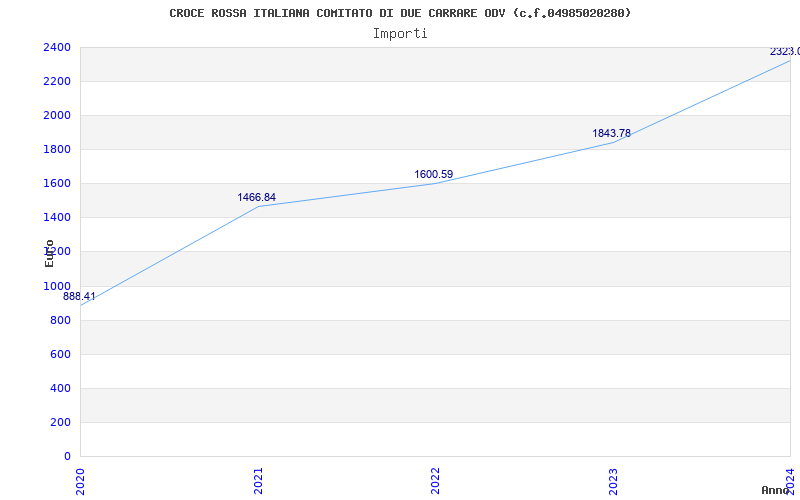Click the chart title CROCE ROSSA ITALIANA COMITATO
The image size is (800, 500).
click(400, 13)
